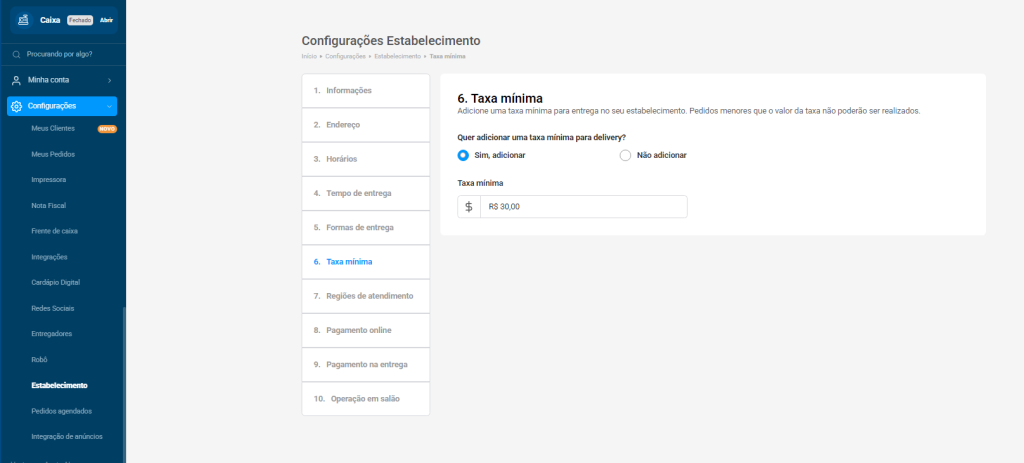
Task: Open Nota Fiscal in the sidebar
Action: click(x=49, y=205)
